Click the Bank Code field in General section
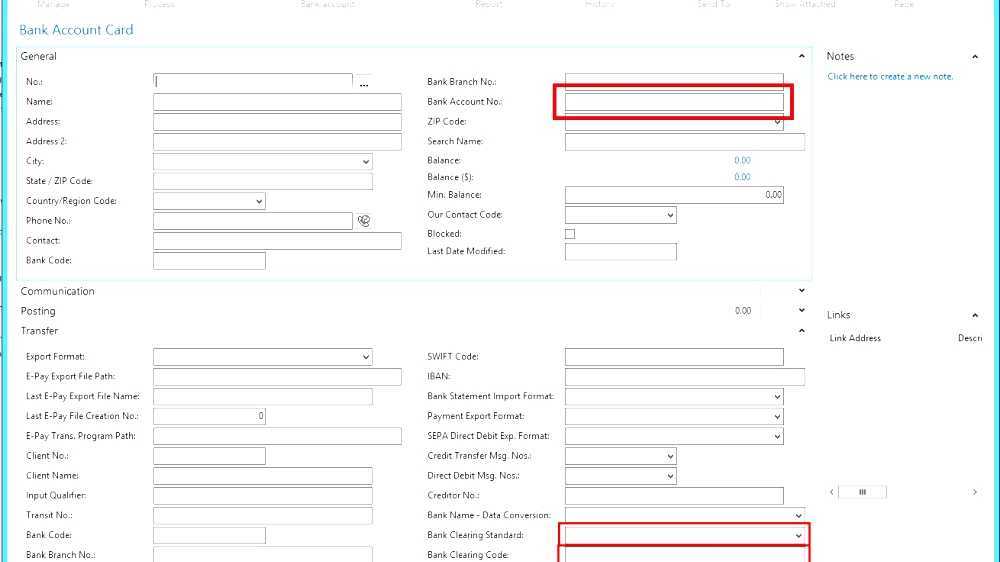This screenshot has width=1000, height=562. click(x=209, y=260)
